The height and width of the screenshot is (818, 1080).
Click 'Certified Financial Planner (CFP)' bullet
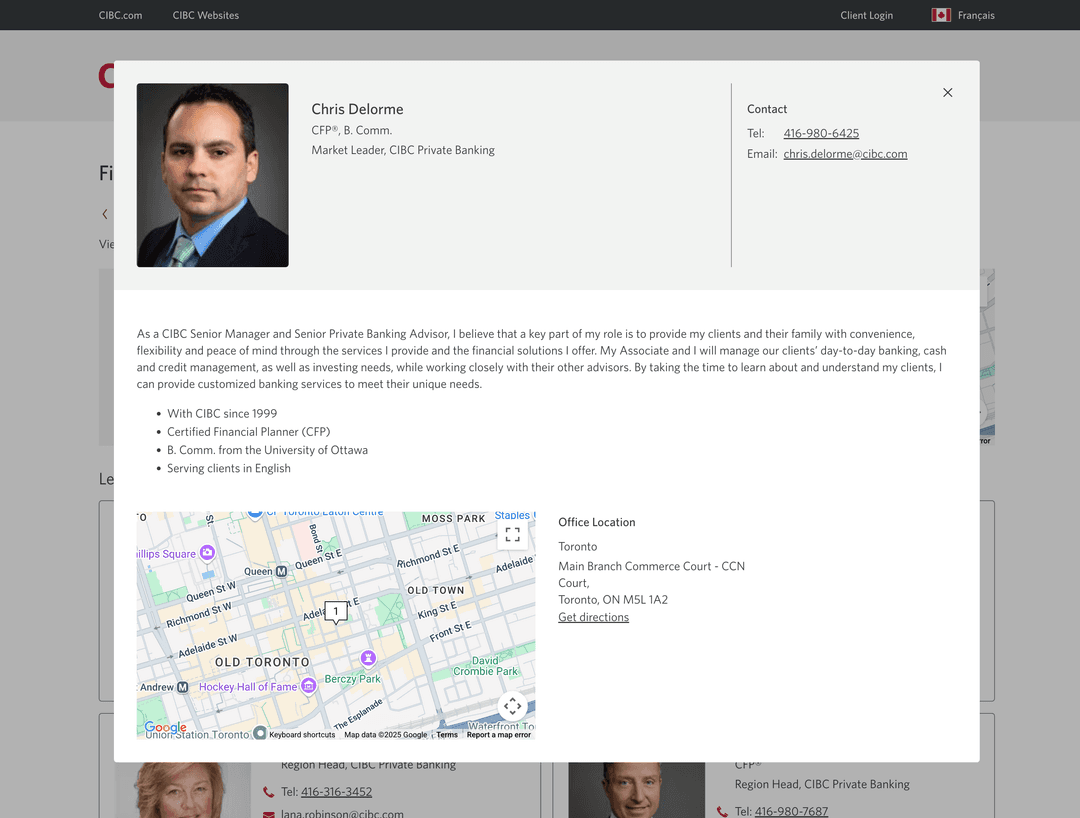tap(249, 432)
